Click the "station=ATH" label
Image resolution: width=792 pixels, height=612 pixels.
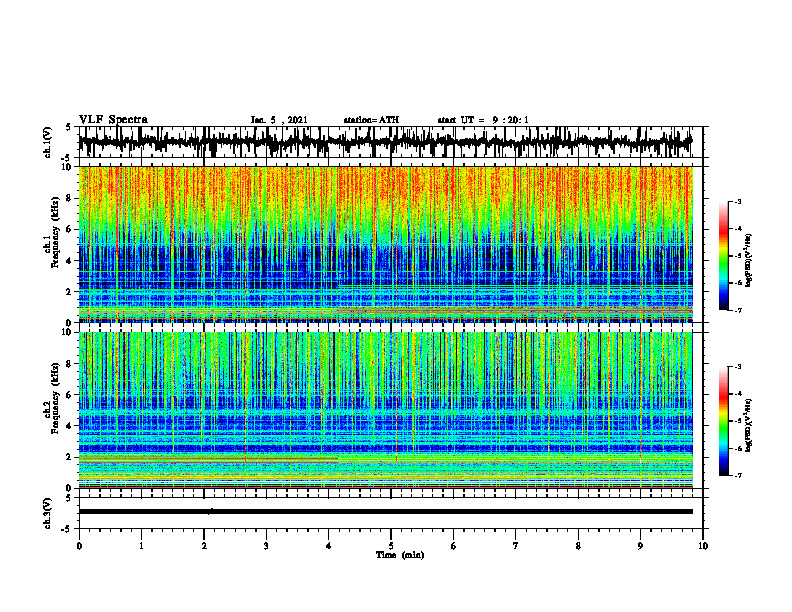click(x=371, y=120)
